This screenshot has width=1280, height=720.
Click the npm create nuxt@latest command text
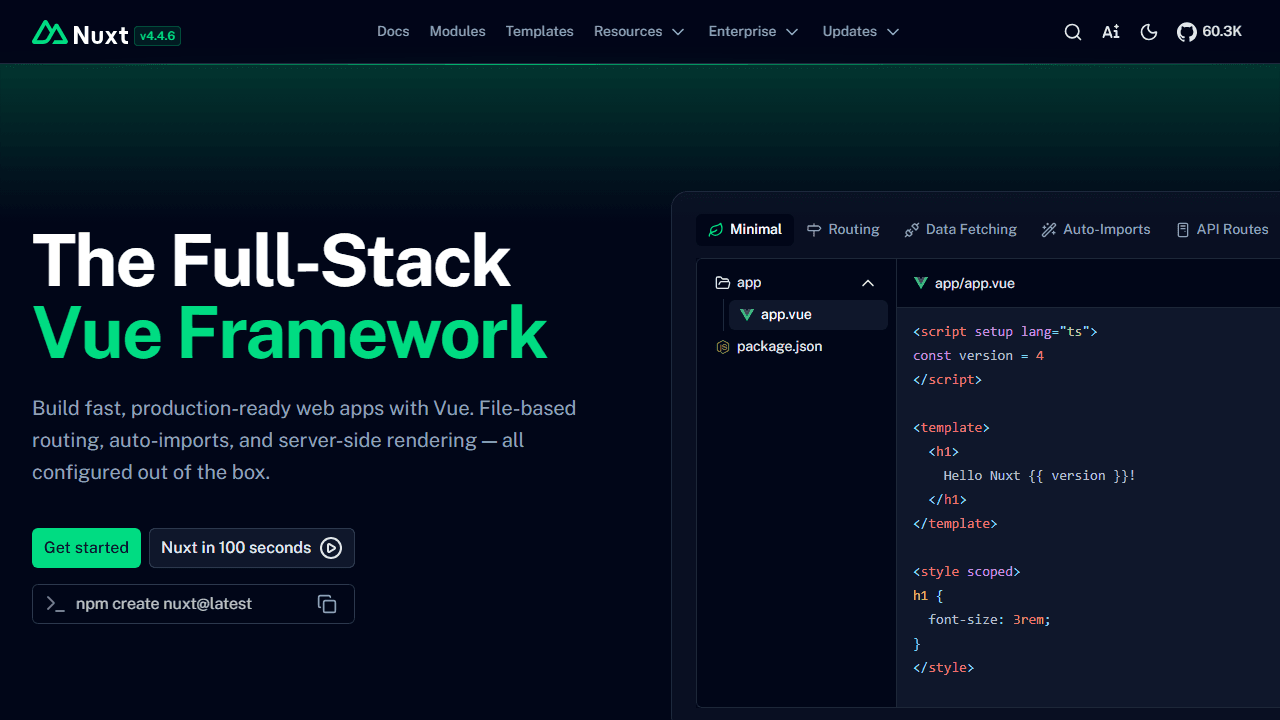click(x=164, y=604)
